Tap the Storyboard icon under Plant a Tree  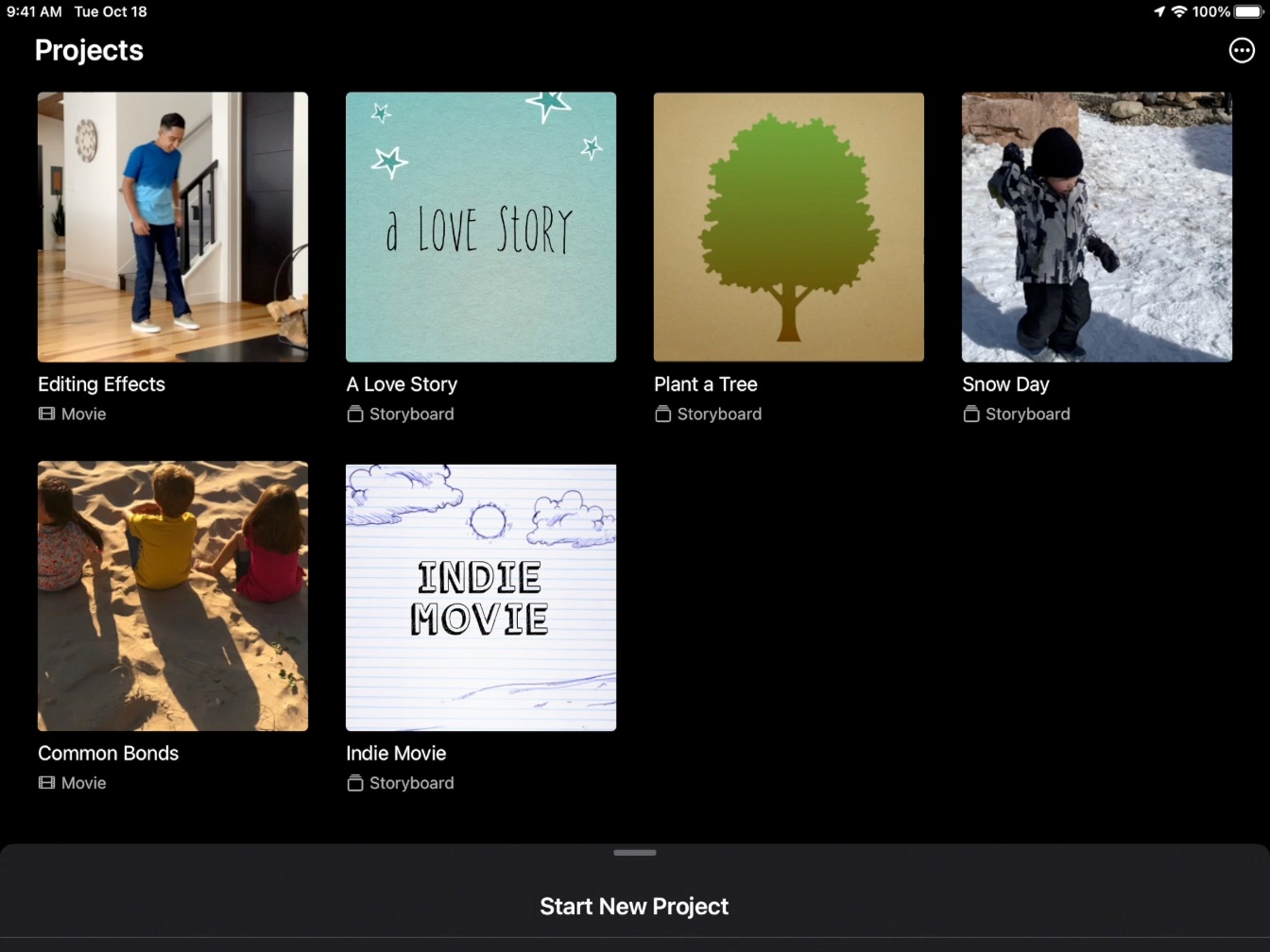[x=663, y=414]
